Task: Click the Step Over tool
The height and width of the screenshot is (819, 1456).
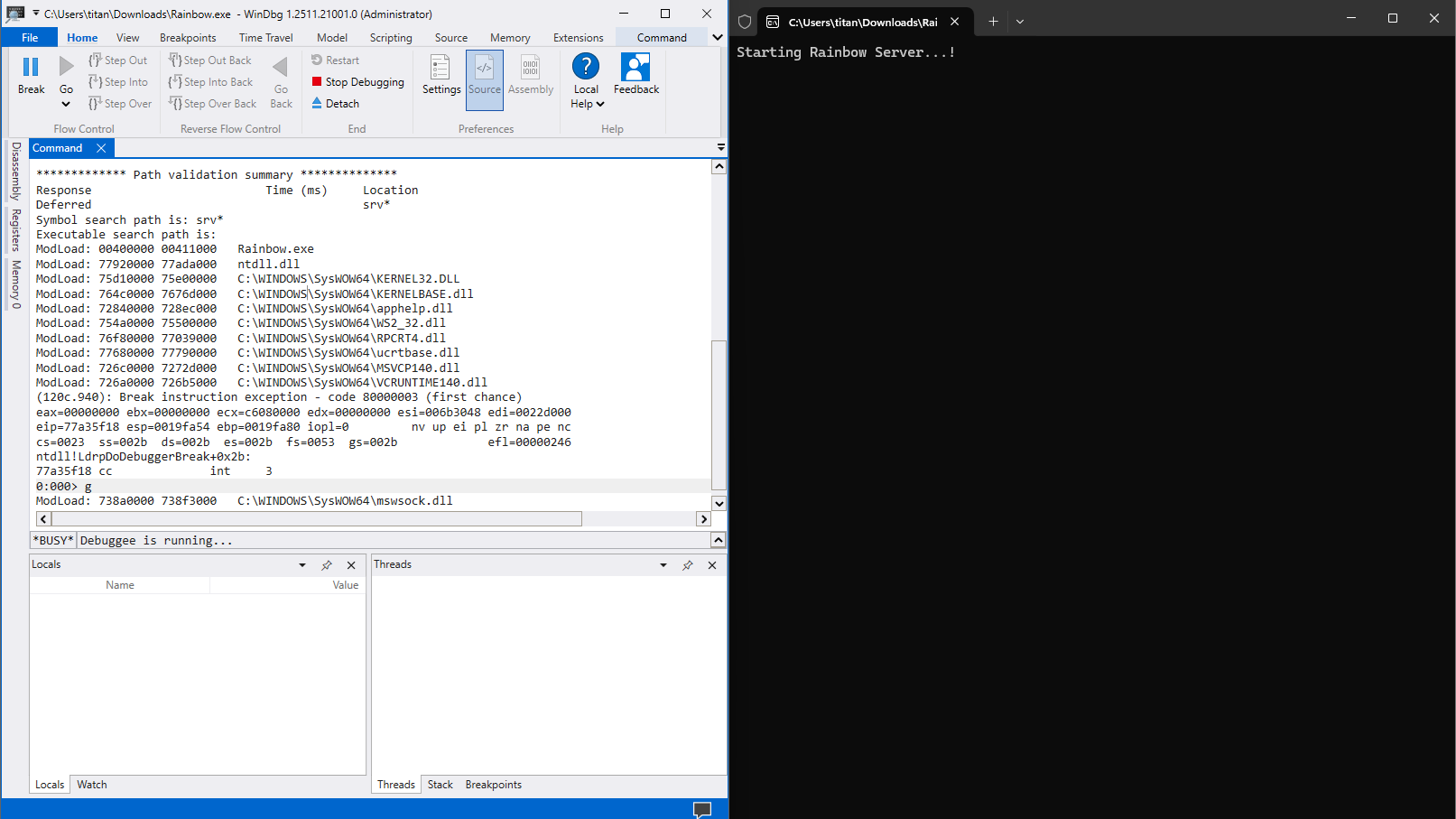Action: pos(120,104)
